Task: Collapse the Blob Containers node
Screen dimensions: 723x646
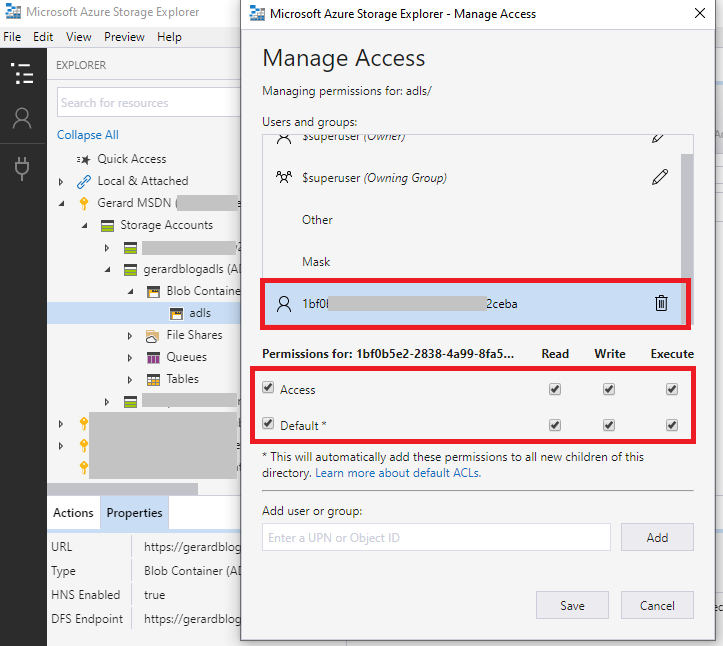Action: 131,291
